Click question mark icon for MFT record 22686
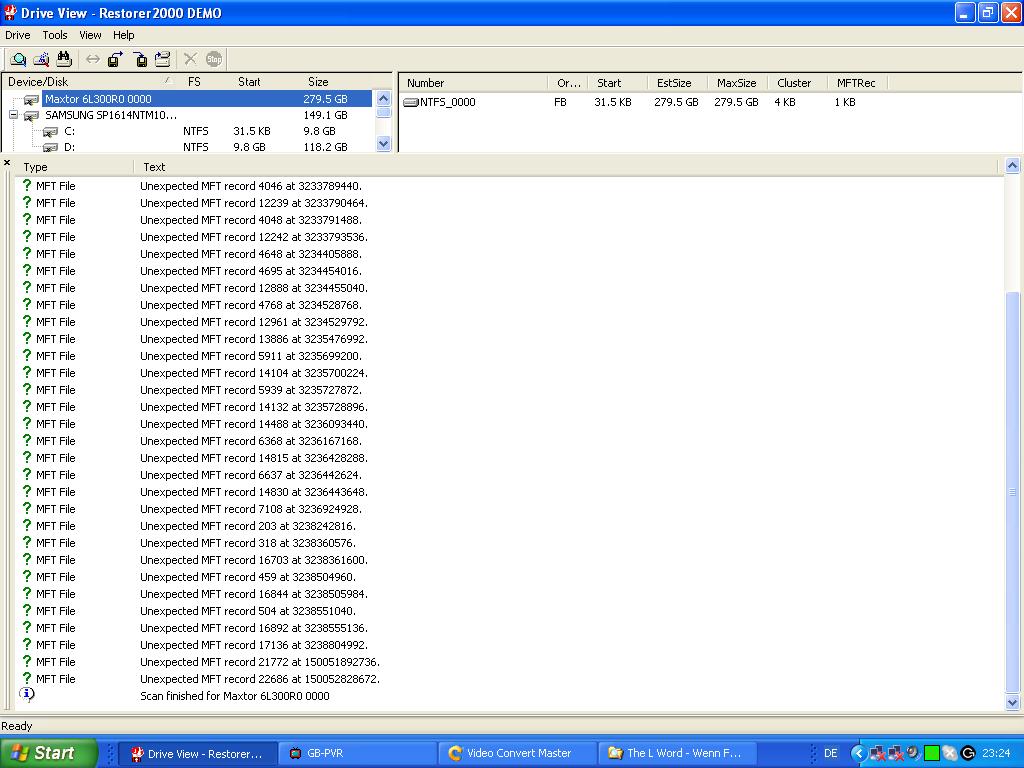 pos(27,679)
